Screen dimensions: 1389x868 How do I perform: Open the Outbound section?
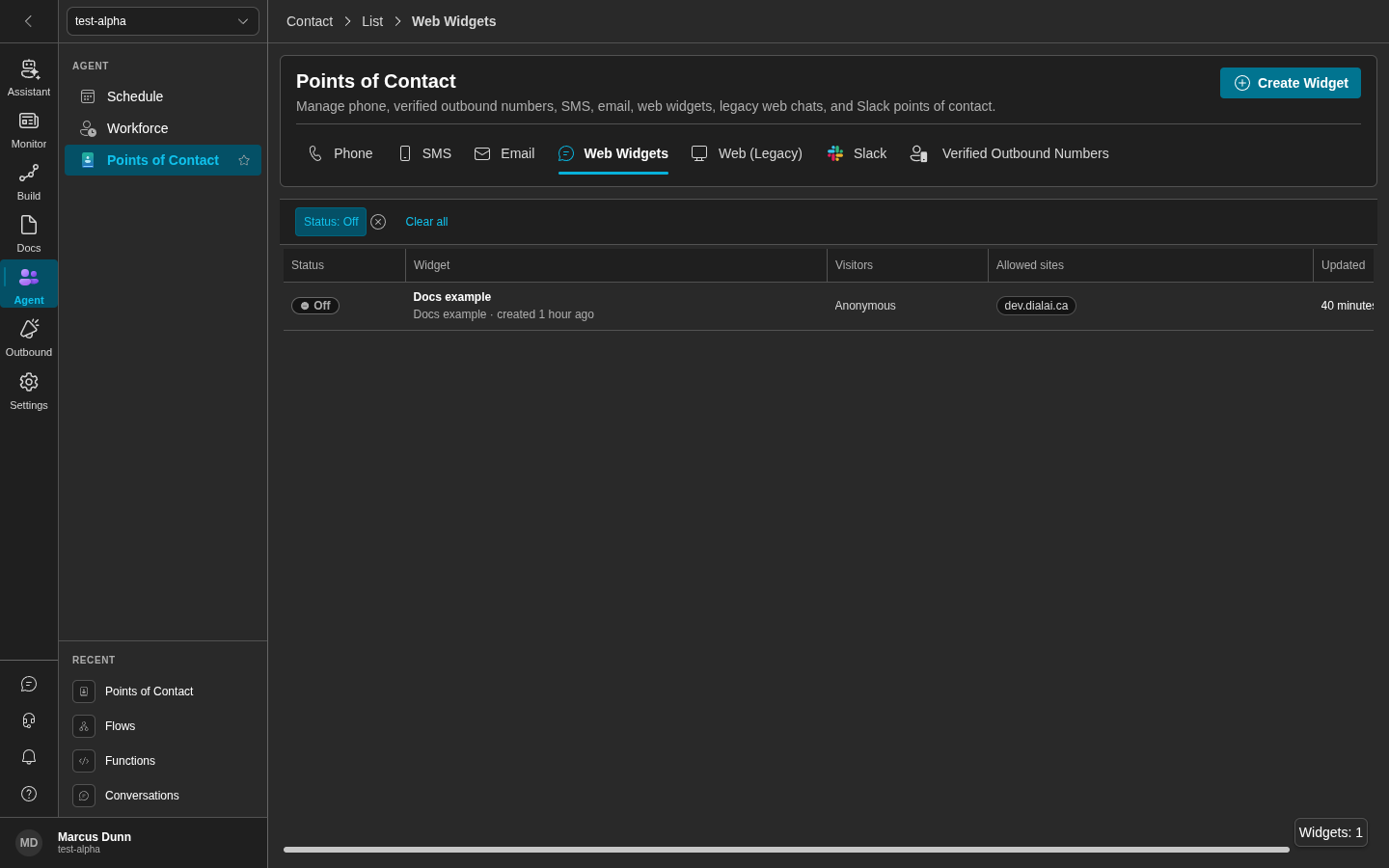pos(29,339)
